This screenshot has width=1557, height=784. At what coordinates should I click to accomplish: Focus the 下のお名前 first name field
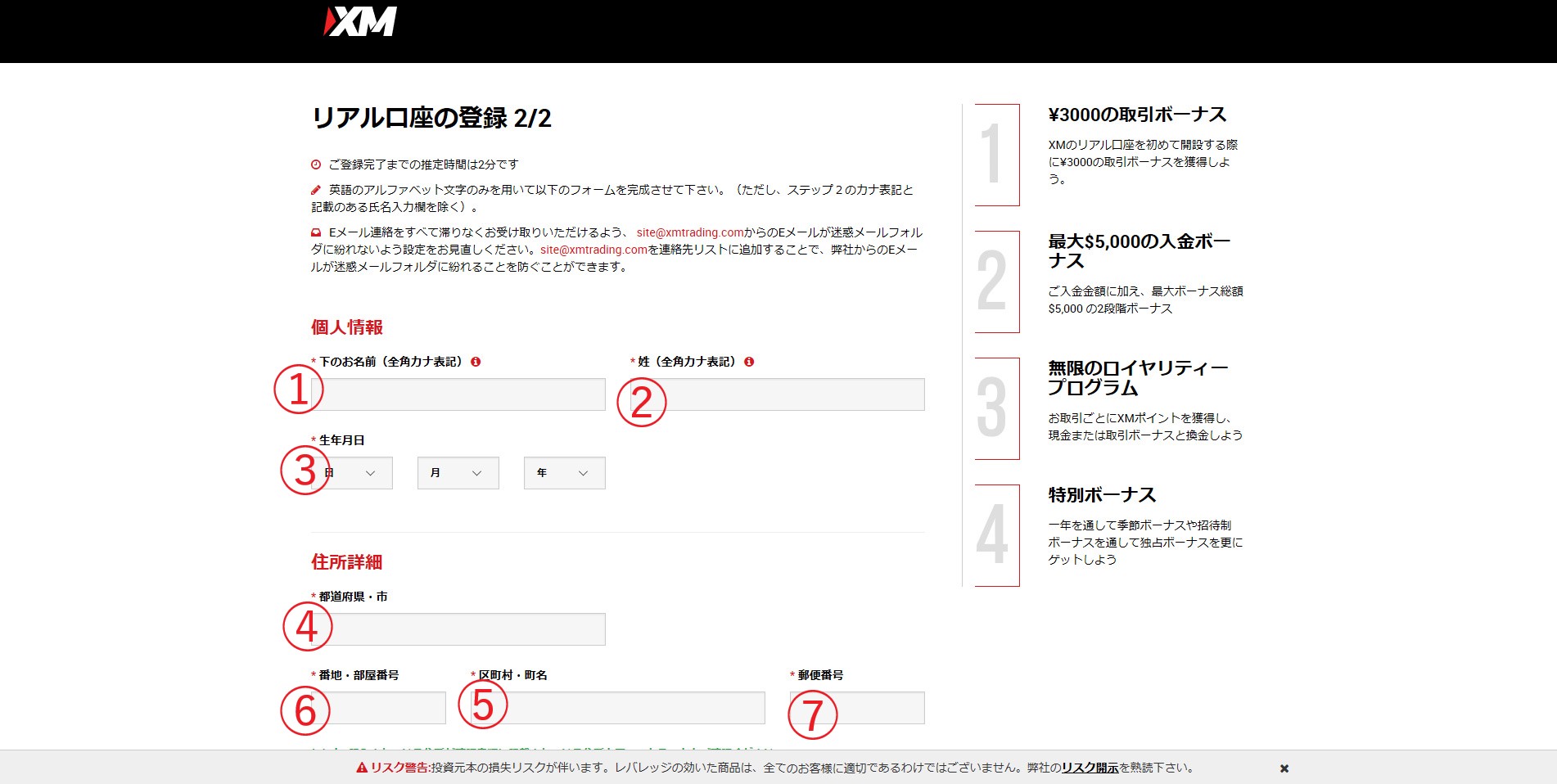tap(458, 394)
